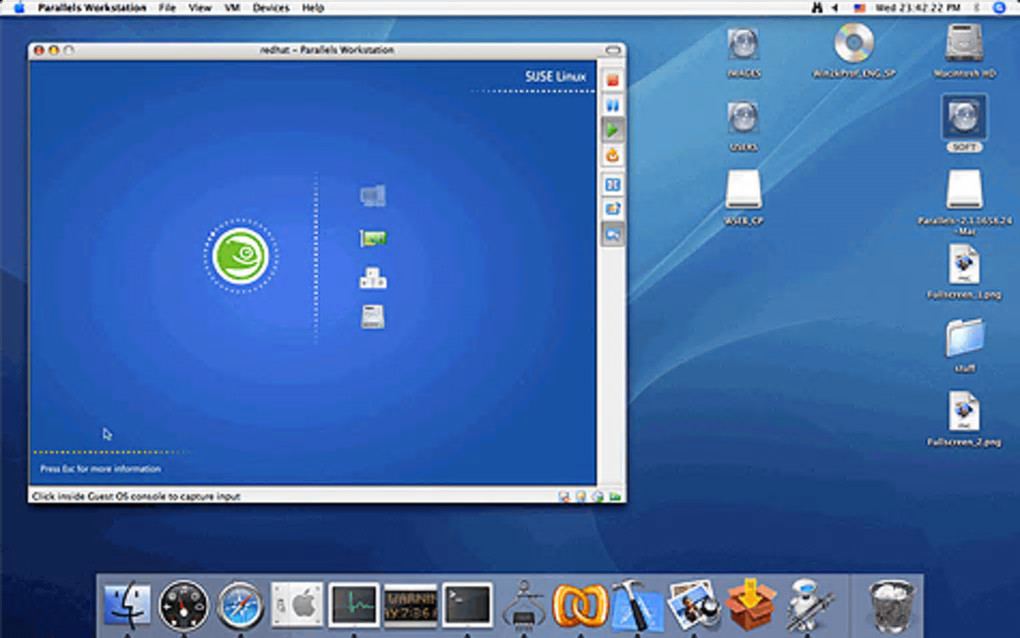Open Automator from the Dock
1020x638 pixels.
pos(807,605)
